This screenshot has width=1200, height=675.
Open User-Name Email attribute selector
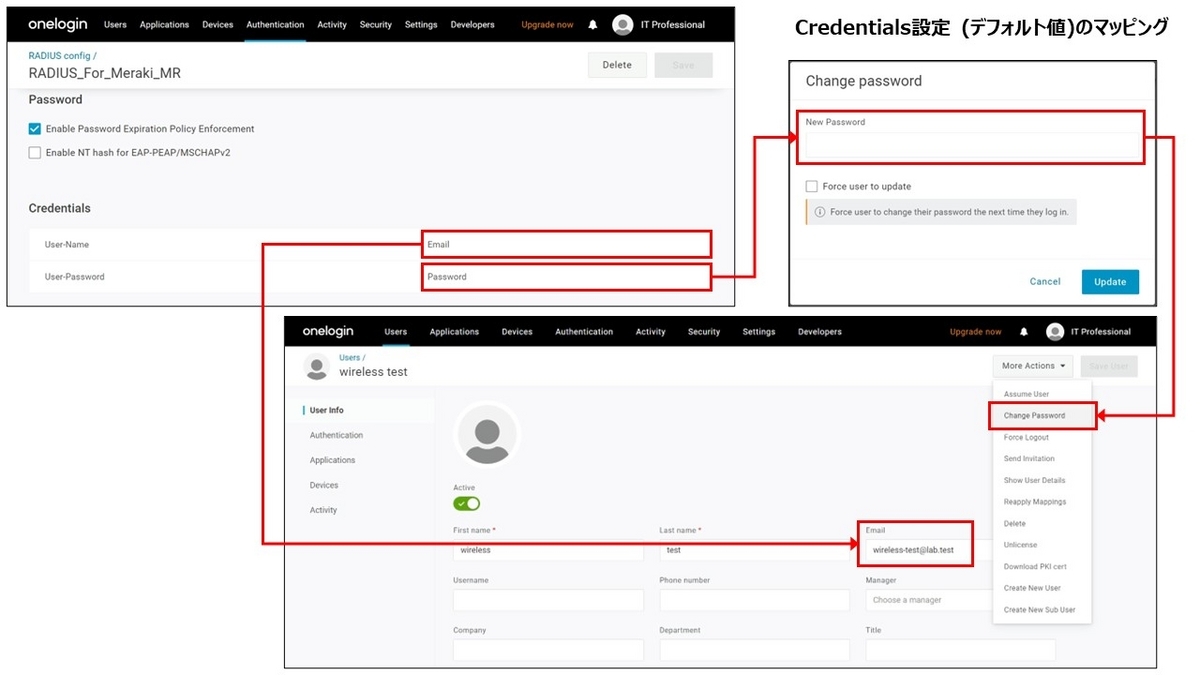point(566,244)
